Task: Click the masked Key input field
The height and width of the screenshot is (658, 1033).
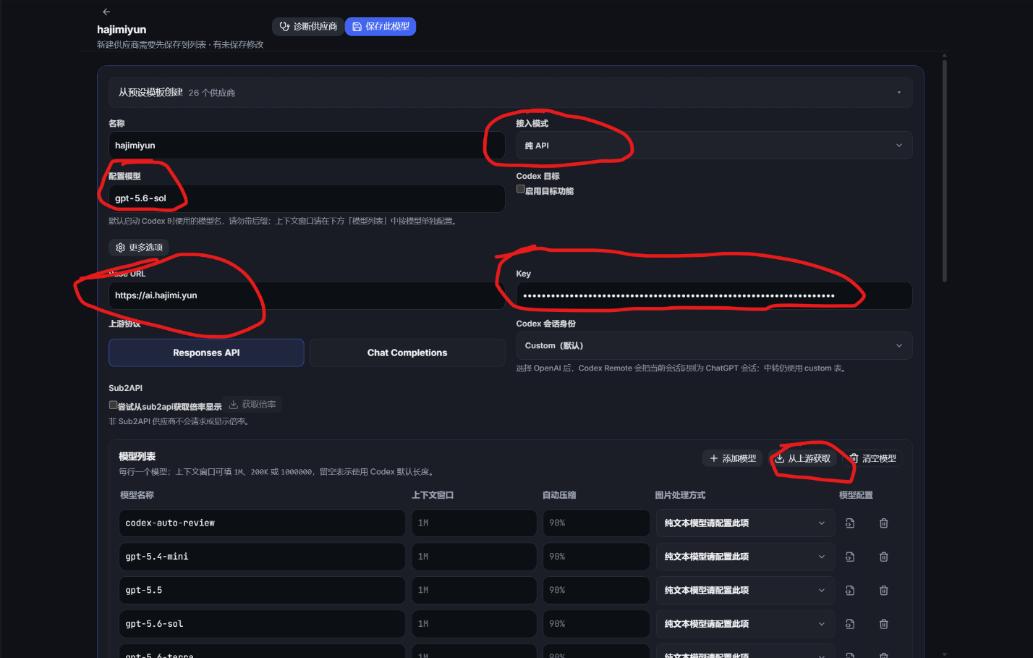Action: pyautogui.click(x=714, y=296)
